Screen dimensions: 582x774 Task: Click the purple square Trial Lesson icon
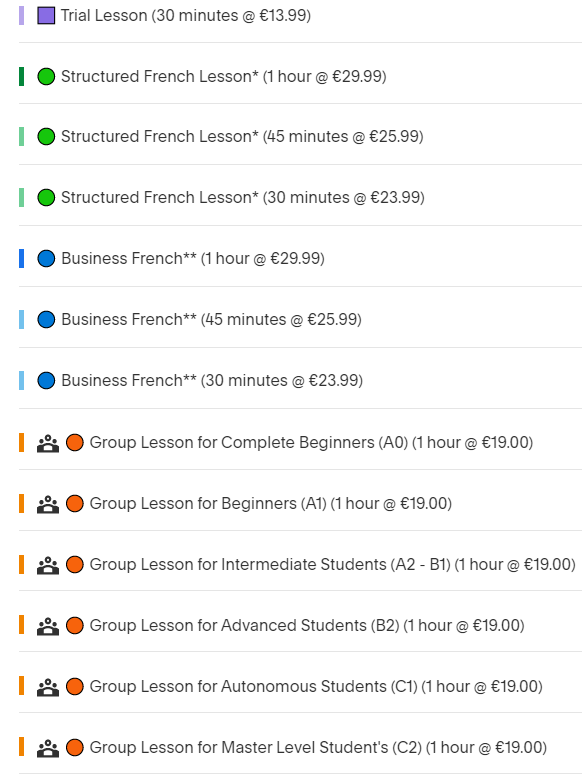(x=46, y=15)
